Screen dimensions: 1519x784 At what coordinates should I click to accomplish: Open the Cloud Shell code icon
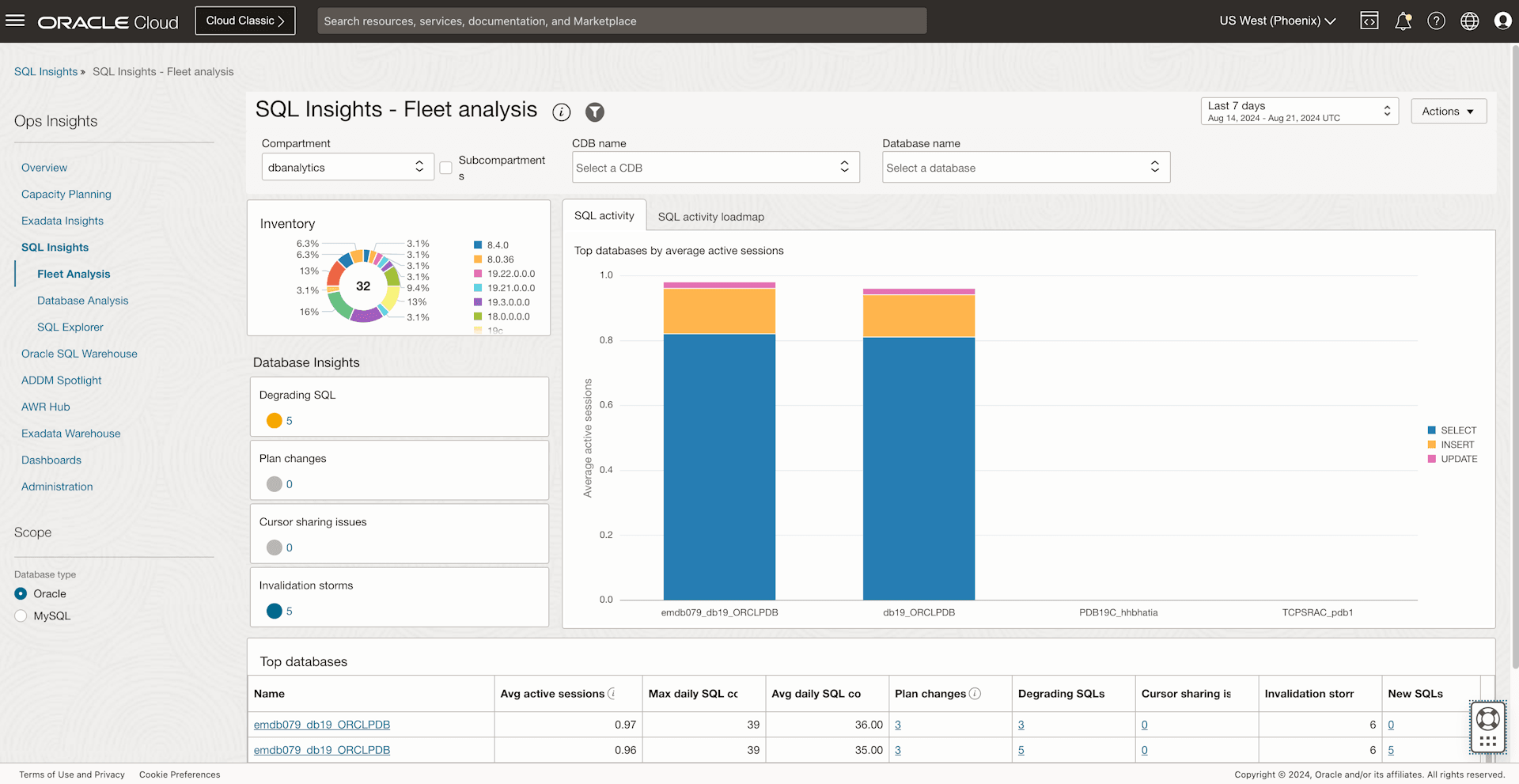(1369, 21)
